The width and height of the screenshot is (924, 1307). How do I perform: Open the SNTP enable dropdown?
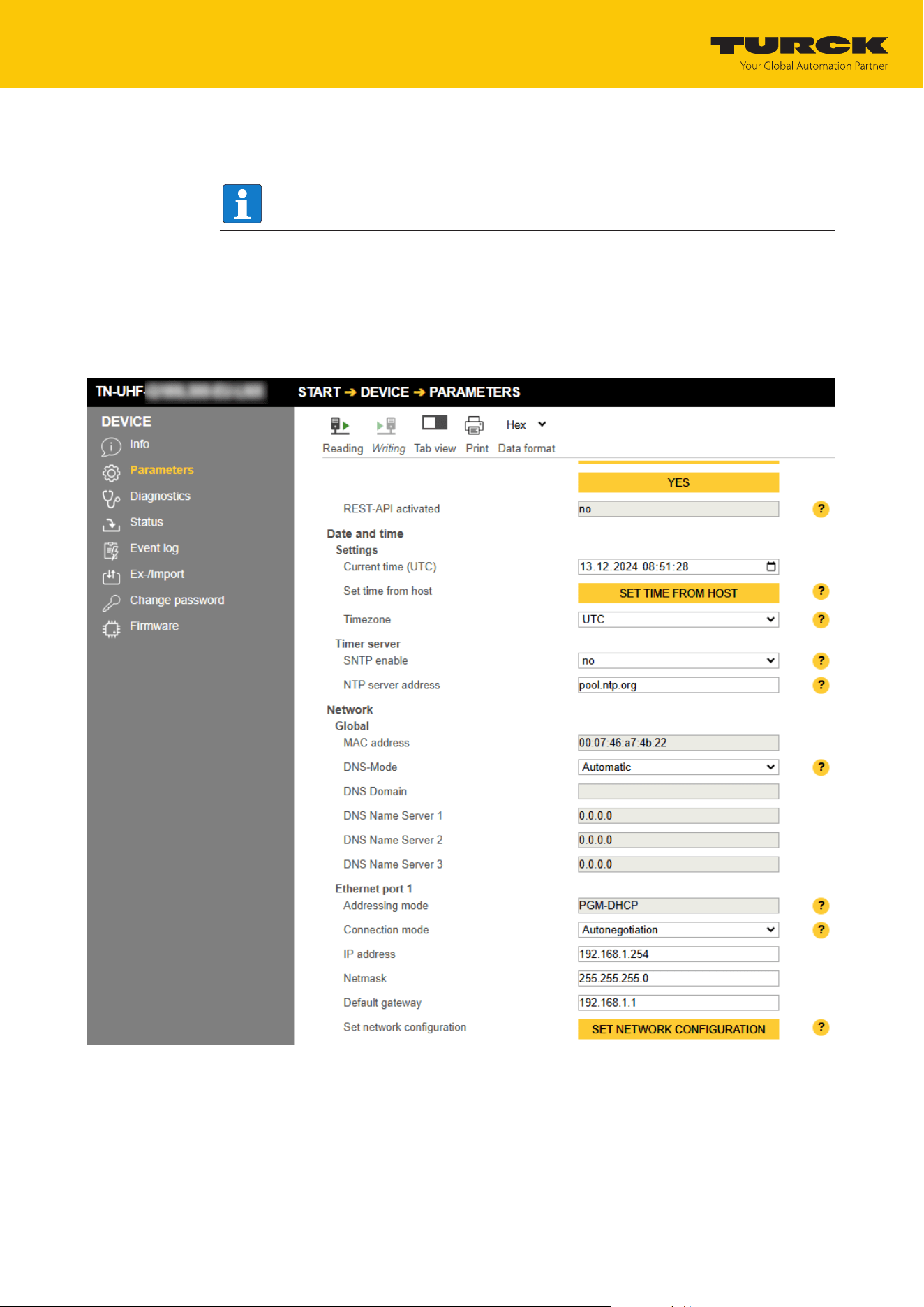678,660
